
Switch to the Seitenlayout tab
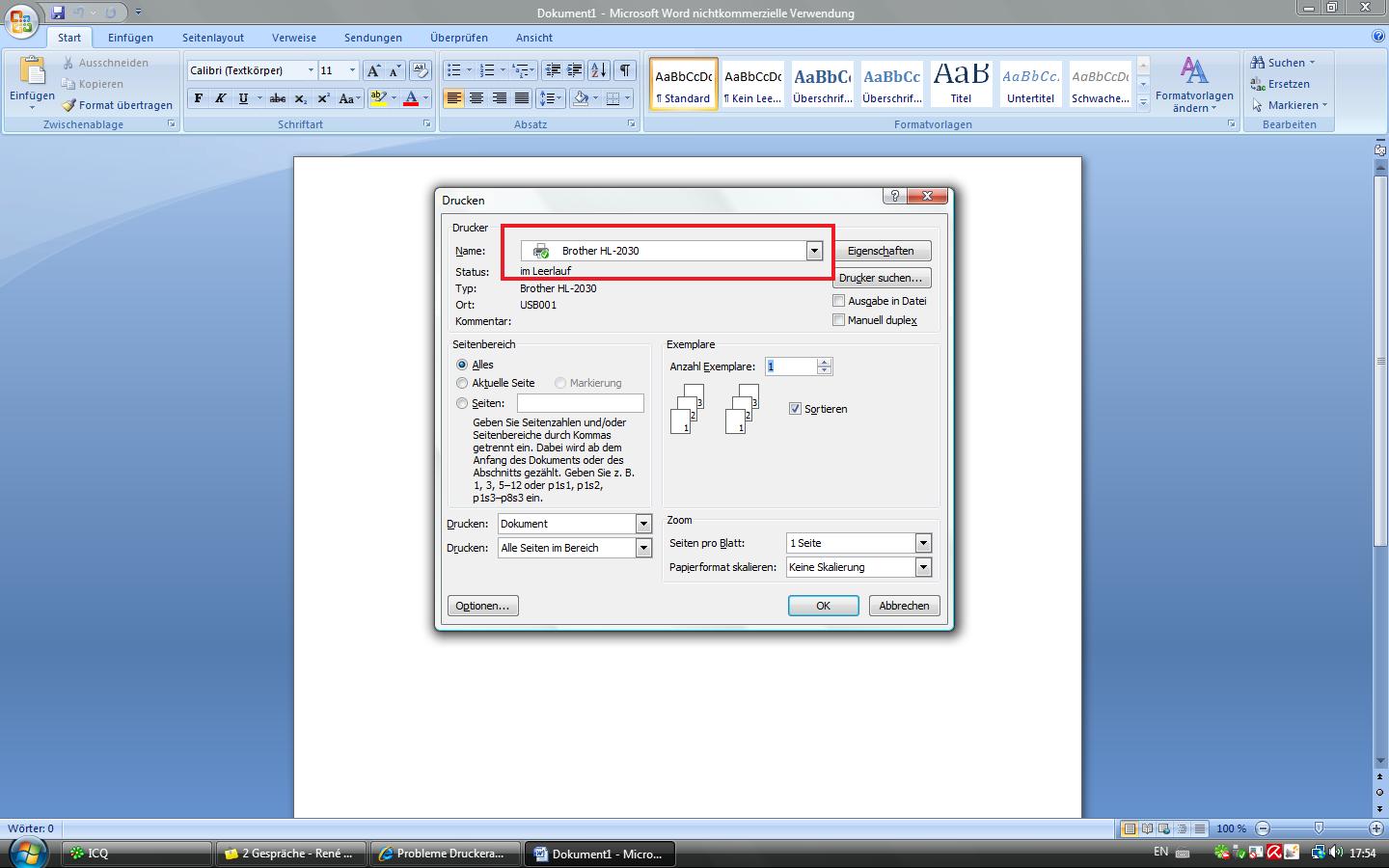pyautogui.click(x=213, y=38)
